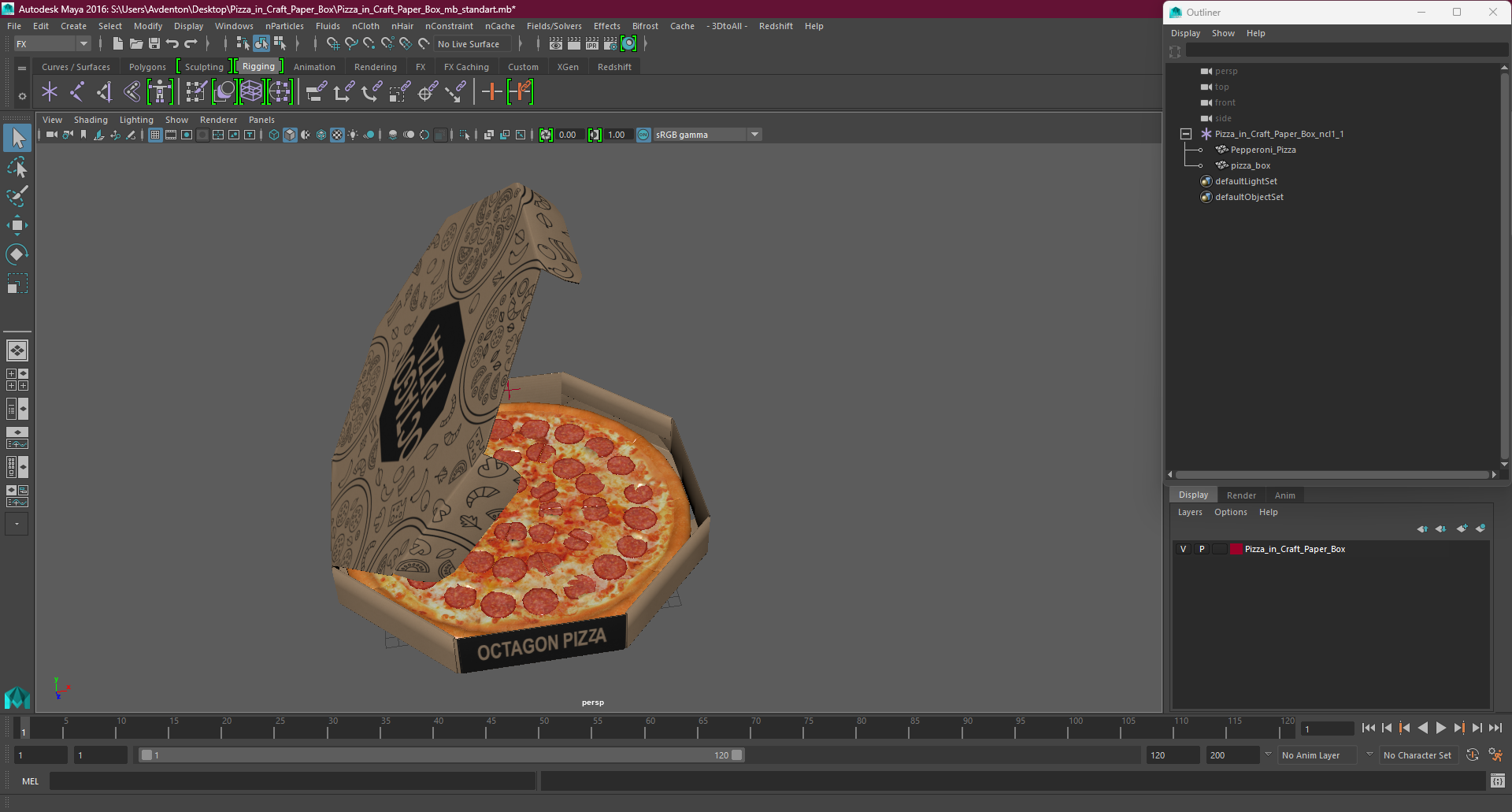The image size is (1512, 812).
Task: Switch to the Polygons shelf tab
Action: click(147, 67)
